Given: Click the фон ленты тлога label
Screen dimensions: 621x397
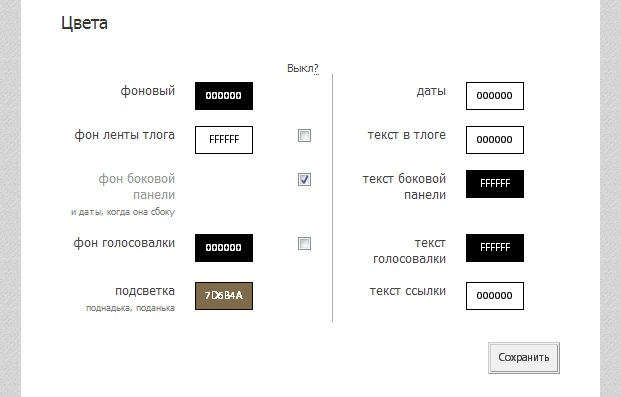Looking at the screenshot, I should [x=124, y=135].
